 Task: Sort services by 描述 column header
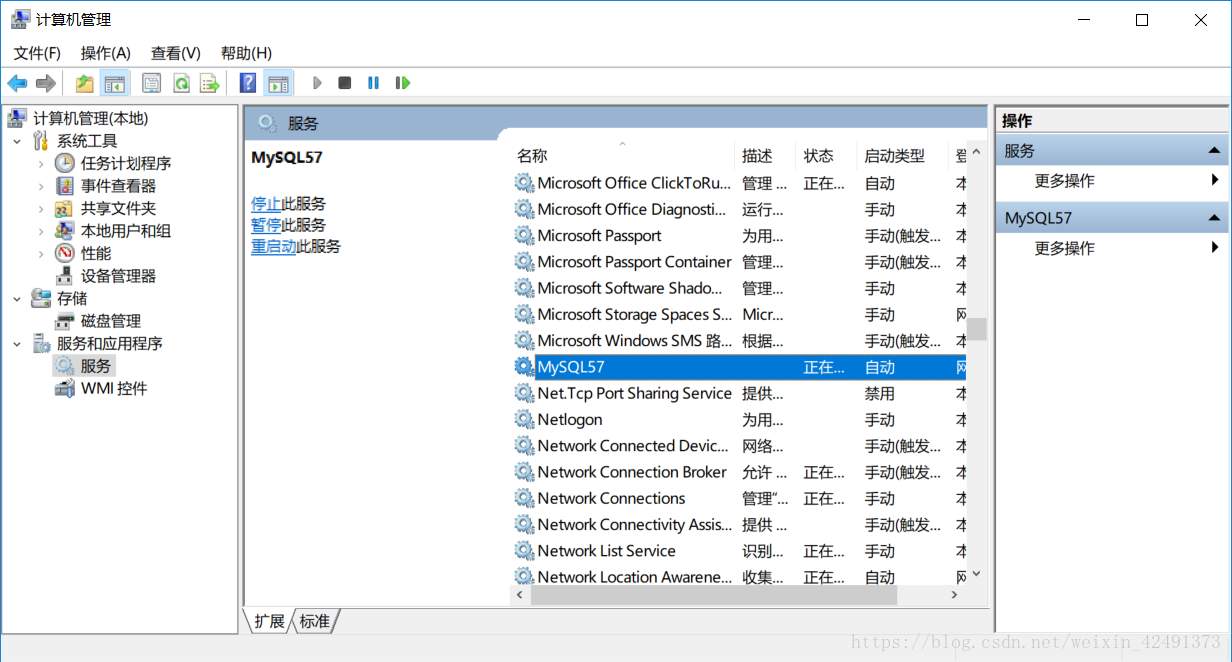(x=765, y=156)
